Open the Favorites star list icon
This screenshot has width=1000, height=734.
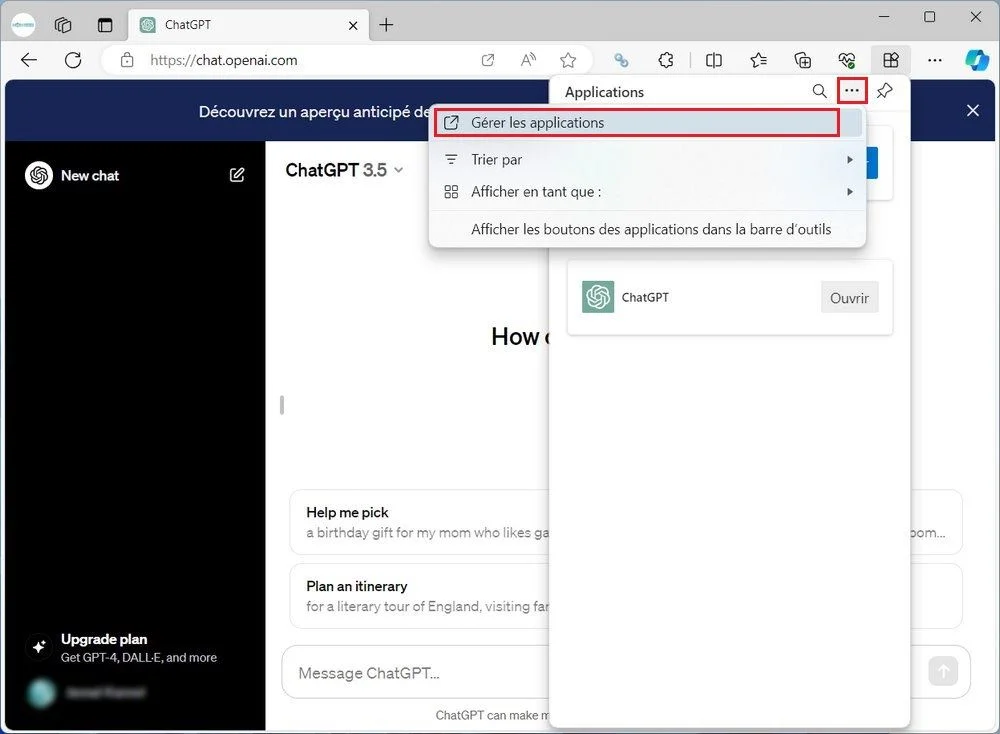pos(758,60)
